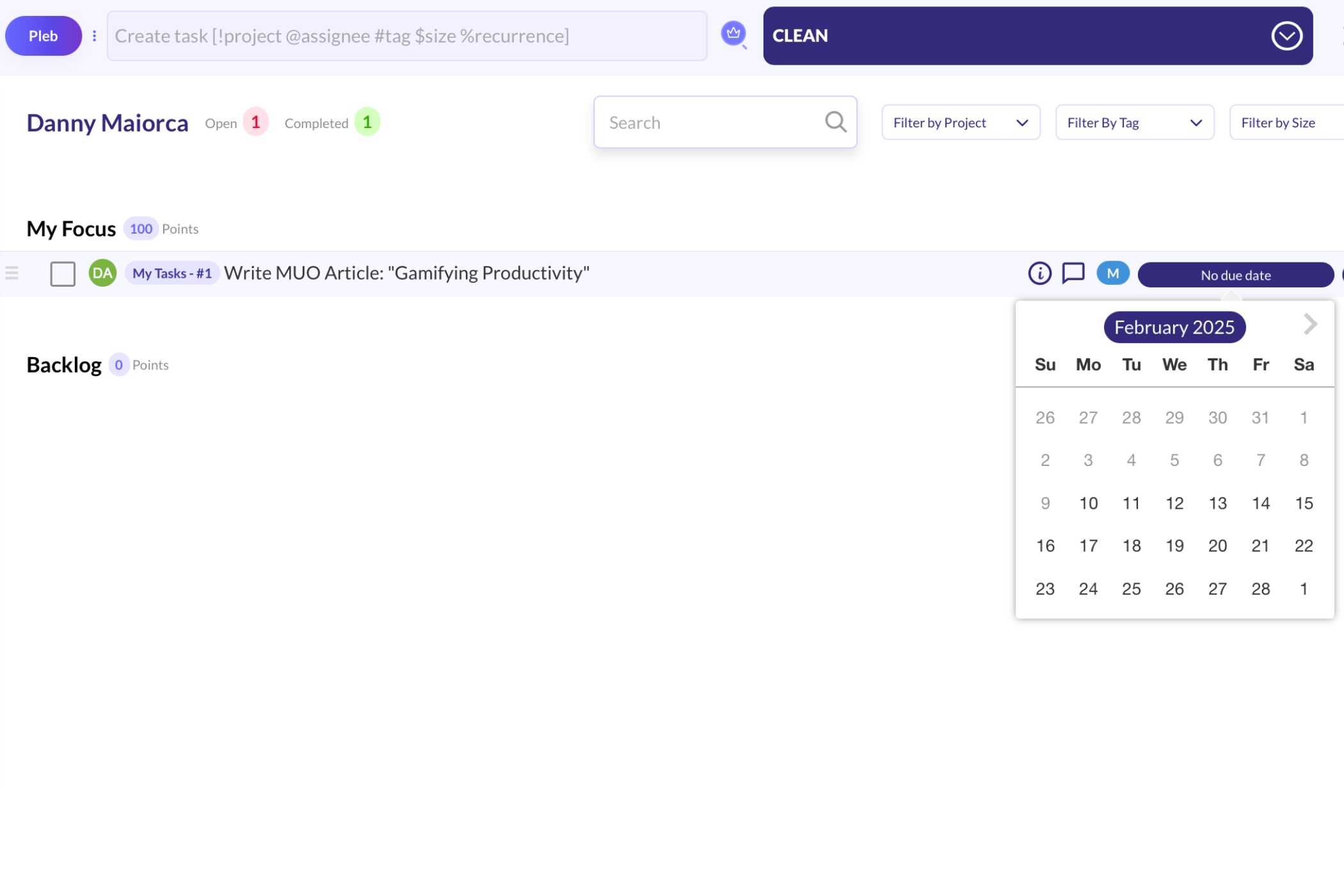The image size is (1344, 896).
Task: Click the DA assignee avatar
Action: pyautogui.click(x=102, y=273)
